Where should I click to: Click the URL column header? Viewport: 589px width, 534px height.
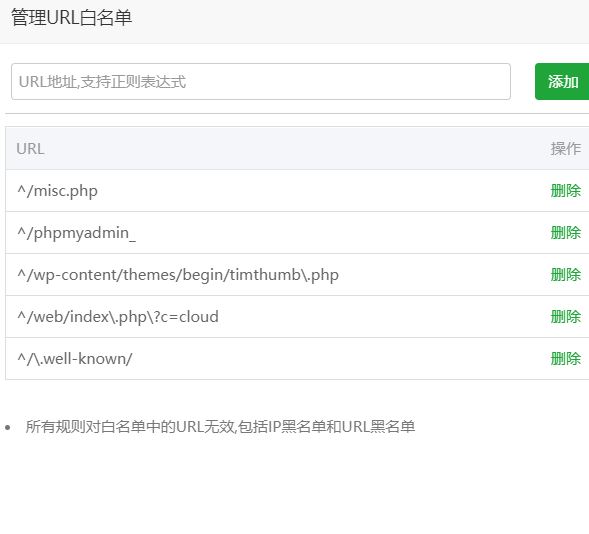point(30,149)
